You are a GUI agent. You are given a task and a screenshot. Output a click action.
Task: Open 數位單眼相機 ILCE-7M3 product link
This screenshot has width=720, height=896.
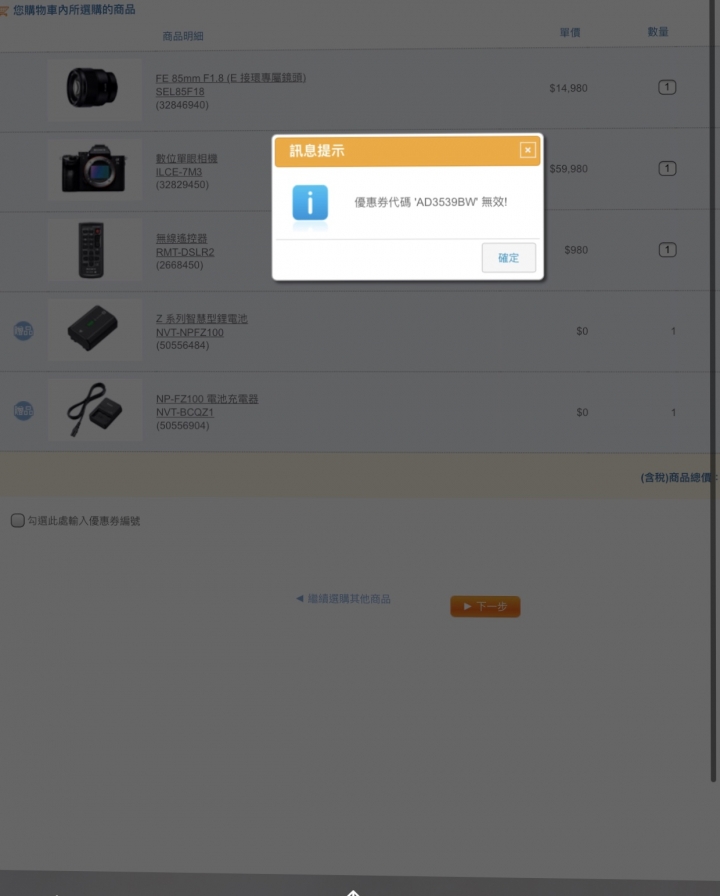click(x=186, y=165)
